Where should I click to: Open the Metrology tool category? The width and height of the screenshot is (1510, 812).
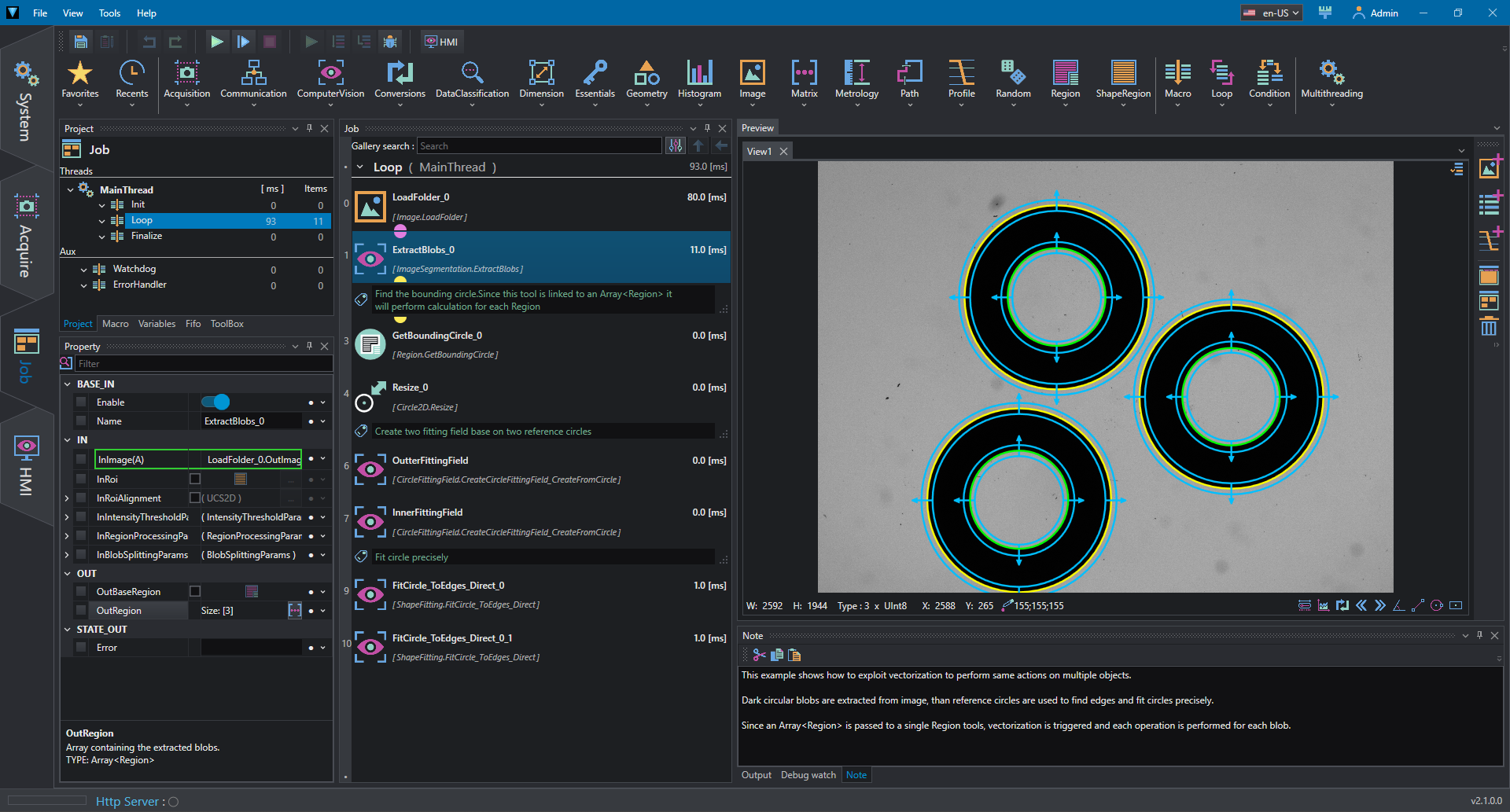pyautogui.click(x=856, y=80)
